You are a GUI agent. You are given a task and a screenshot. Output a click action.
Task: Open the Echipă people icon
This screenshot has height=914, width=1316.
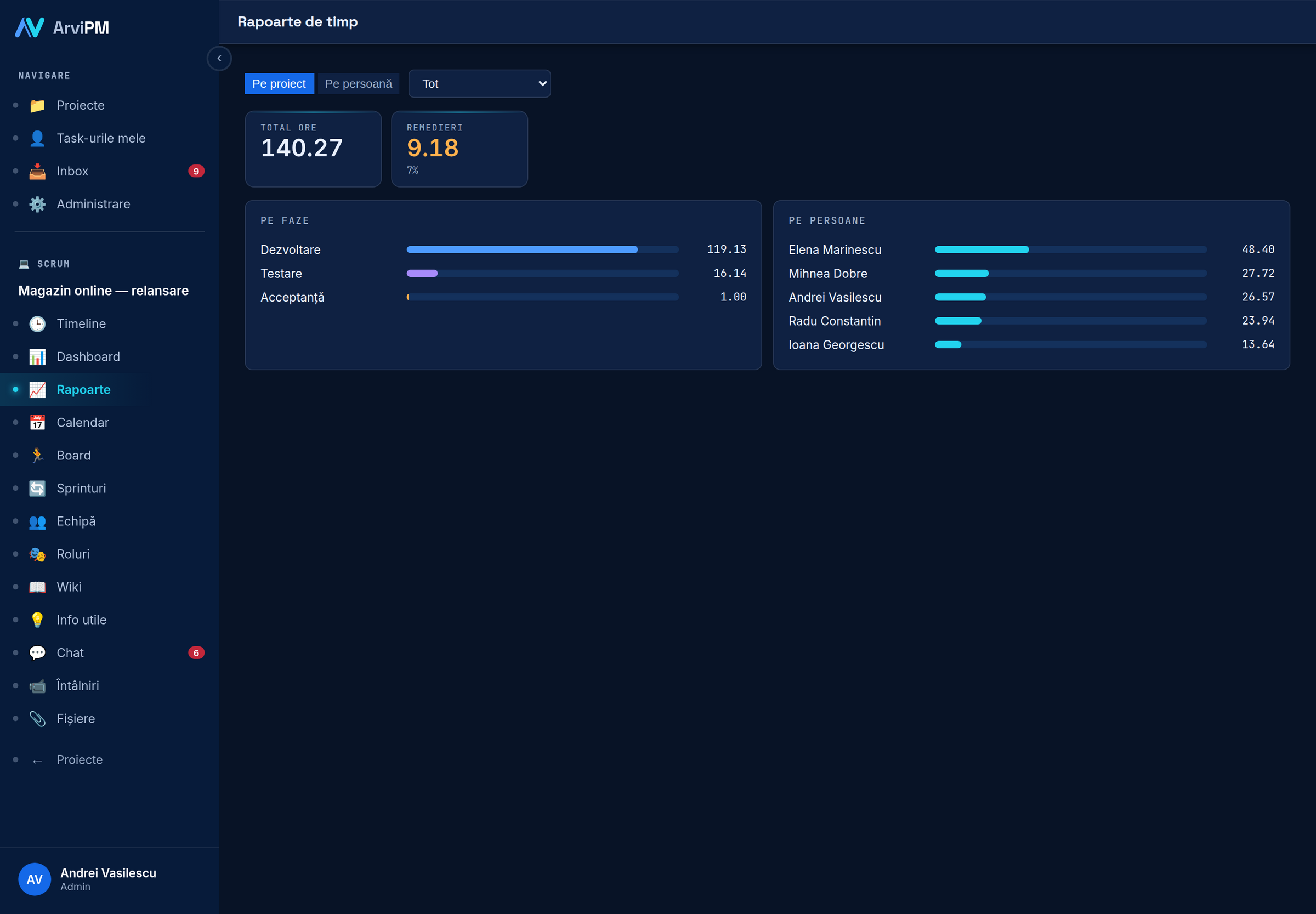[x=37, y=521]
